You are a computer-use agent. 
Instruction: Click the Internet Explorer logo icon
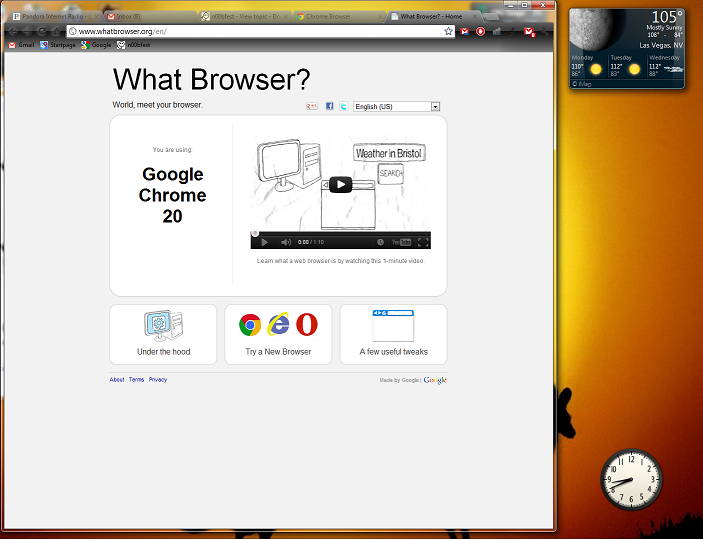(278, 324)
